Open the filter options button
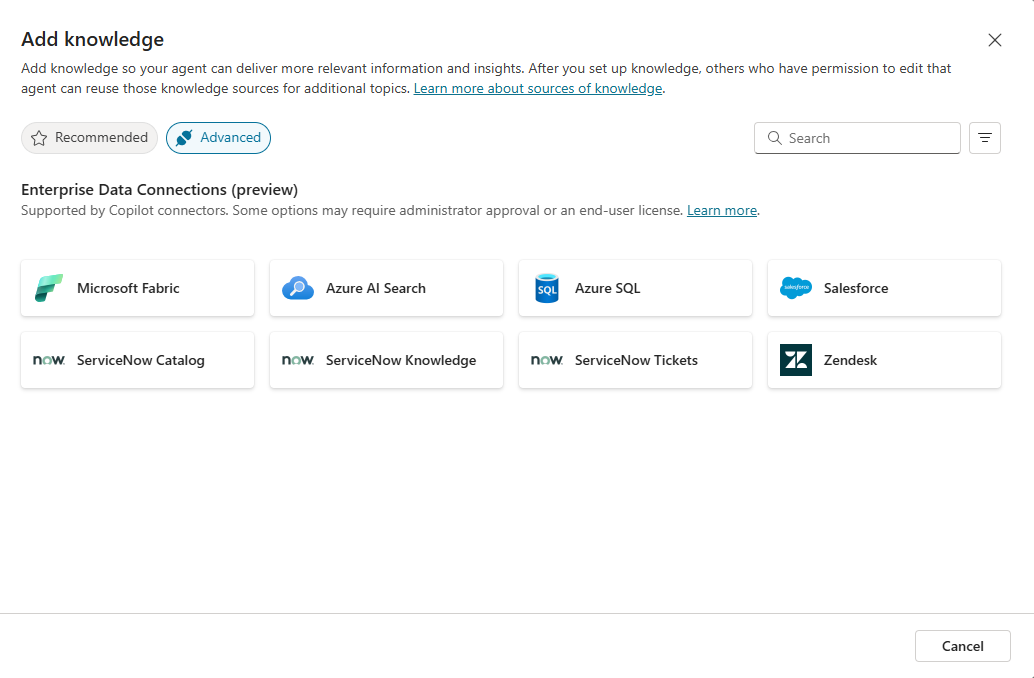The image size is (1034, 678). point(985,138)
